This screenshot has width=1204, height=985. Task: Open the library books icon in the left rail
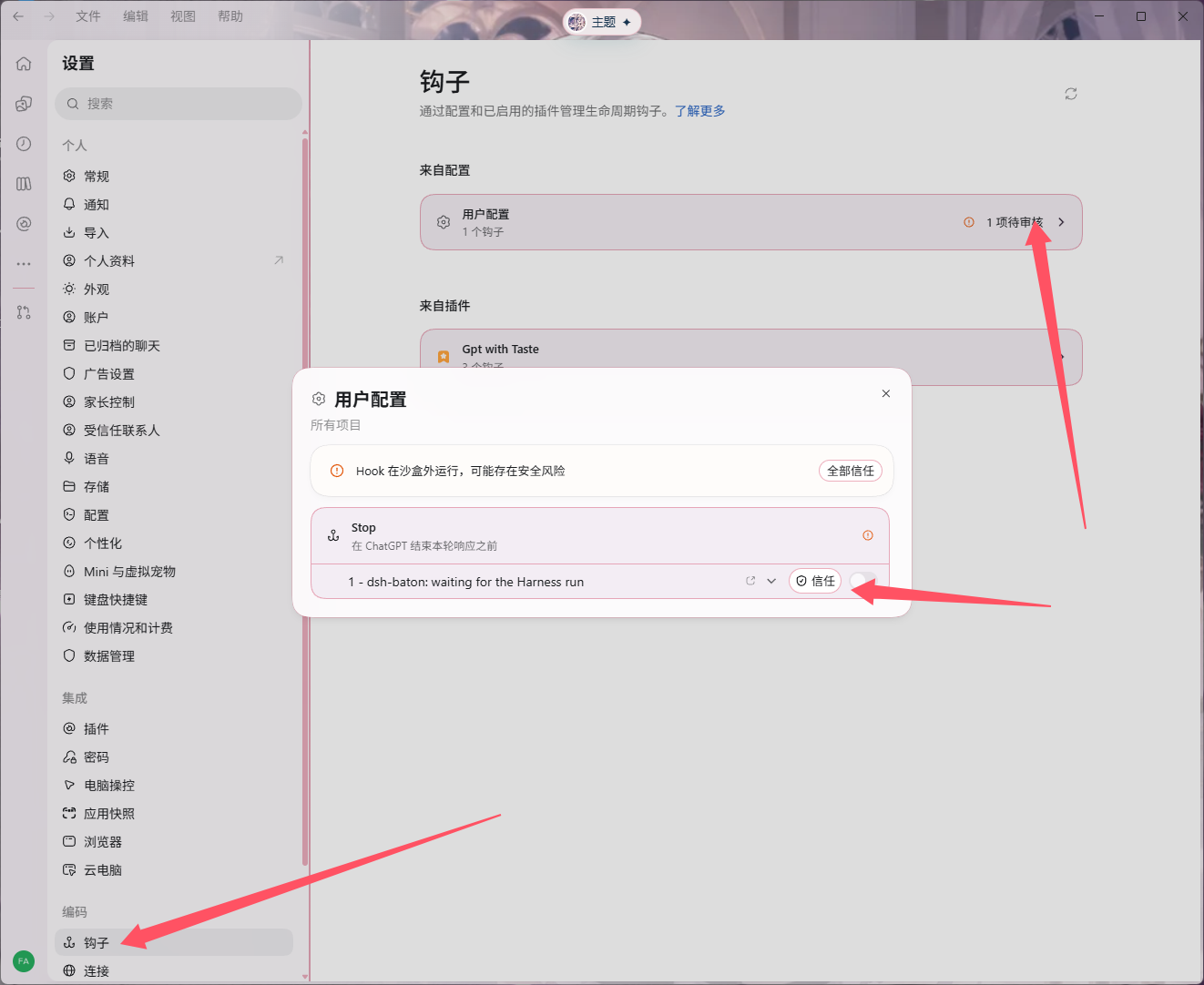[x=24, y=184]
